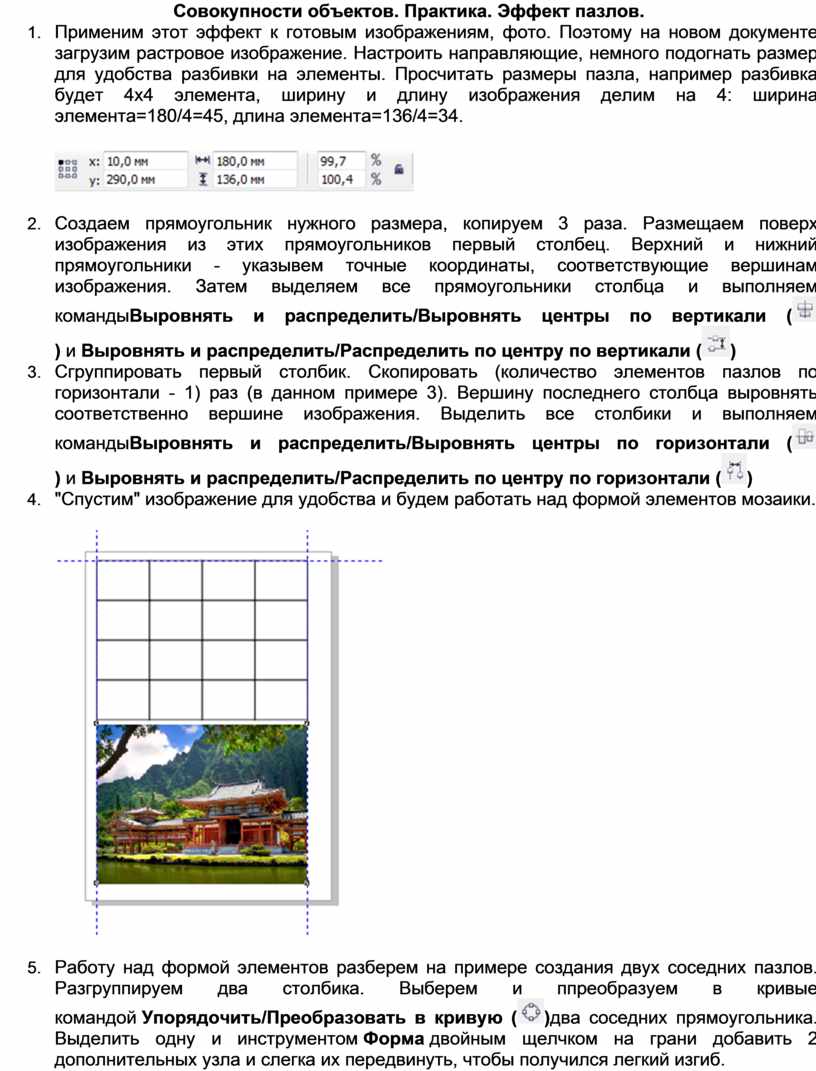Click the Convert to curve icon
The height and width of the screenshot is (1071, 816).
pyautogui.click(x=531, y=1012)
